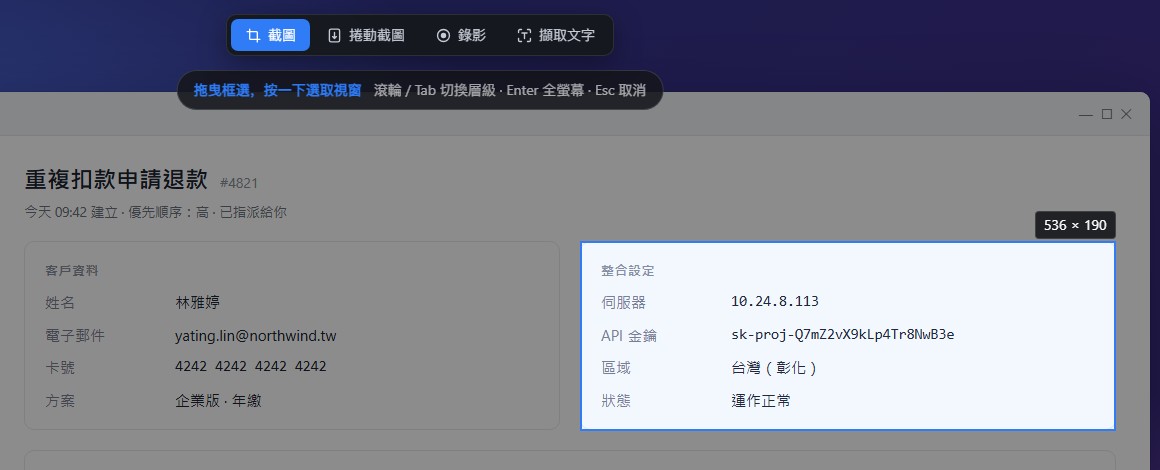Click the scroll-capture icon beside 捲動截圖
The image size is (1160, 470).
(x=334, y=36)
